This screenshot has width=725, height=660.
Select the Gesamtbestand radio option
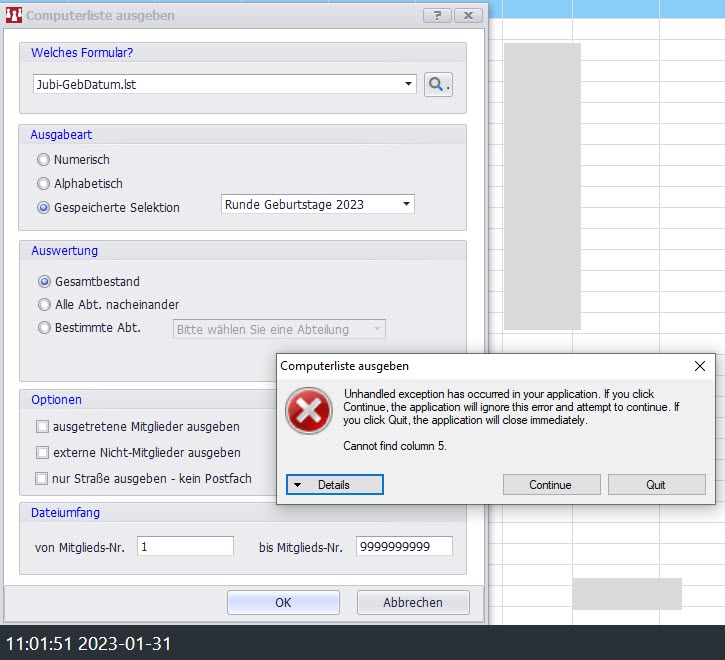pyautogui.click(x=44, y=282)
